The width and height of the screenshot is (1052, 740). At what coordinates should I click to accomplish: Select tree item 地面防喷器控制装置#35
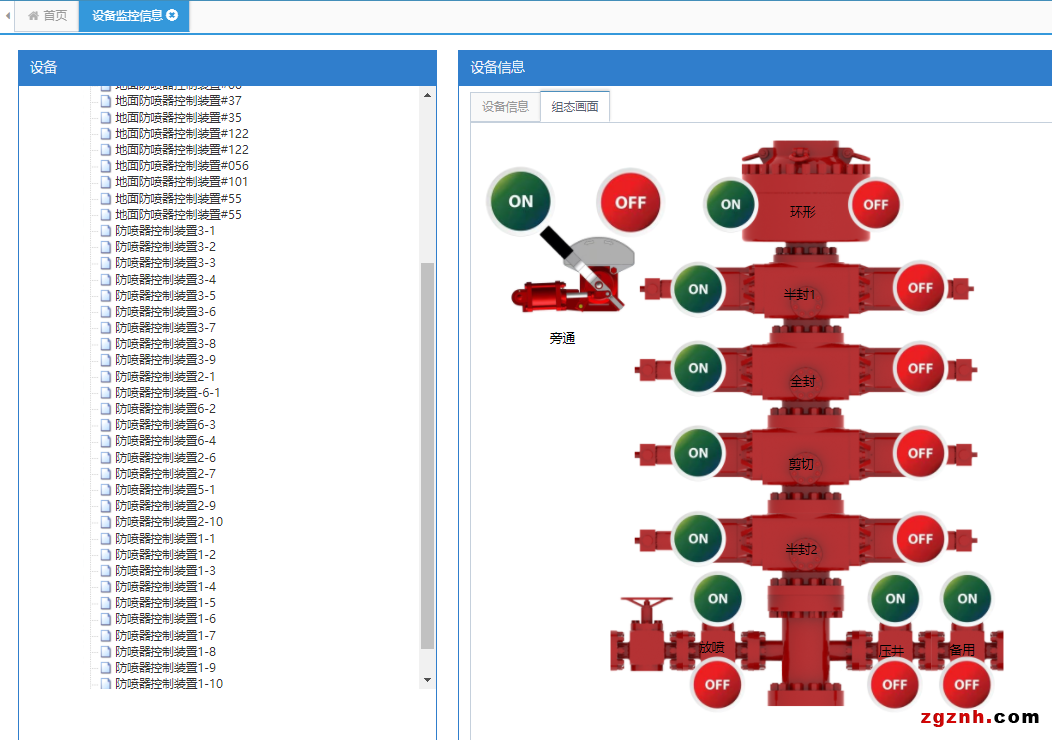pos(178,117)
